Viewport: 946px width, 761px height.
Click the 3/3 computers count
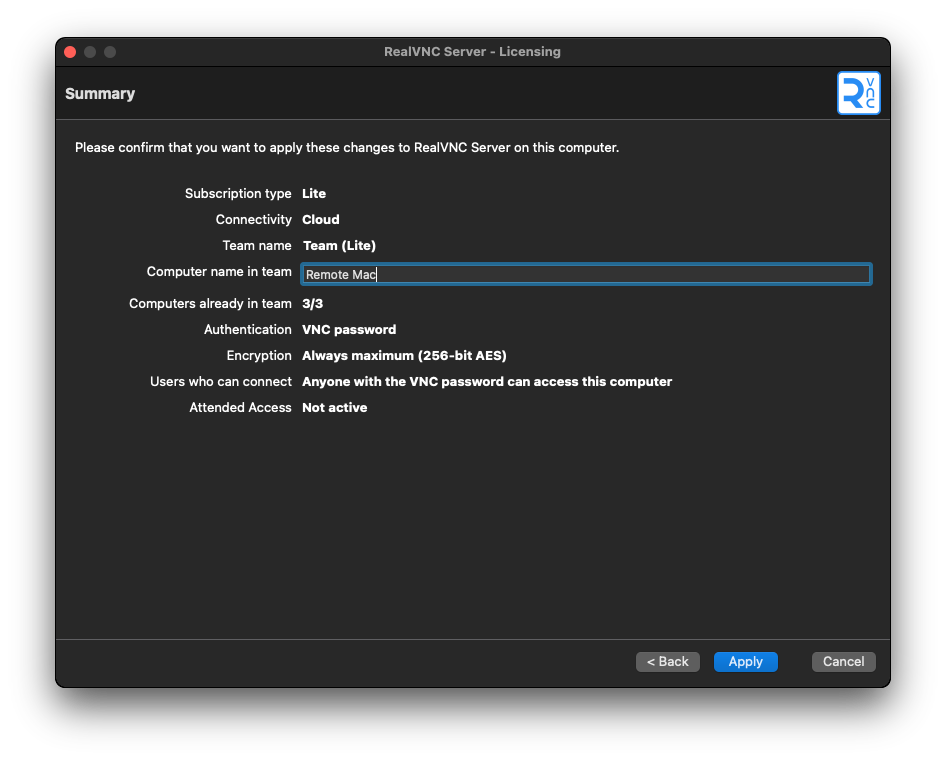(x=313, y=304)
